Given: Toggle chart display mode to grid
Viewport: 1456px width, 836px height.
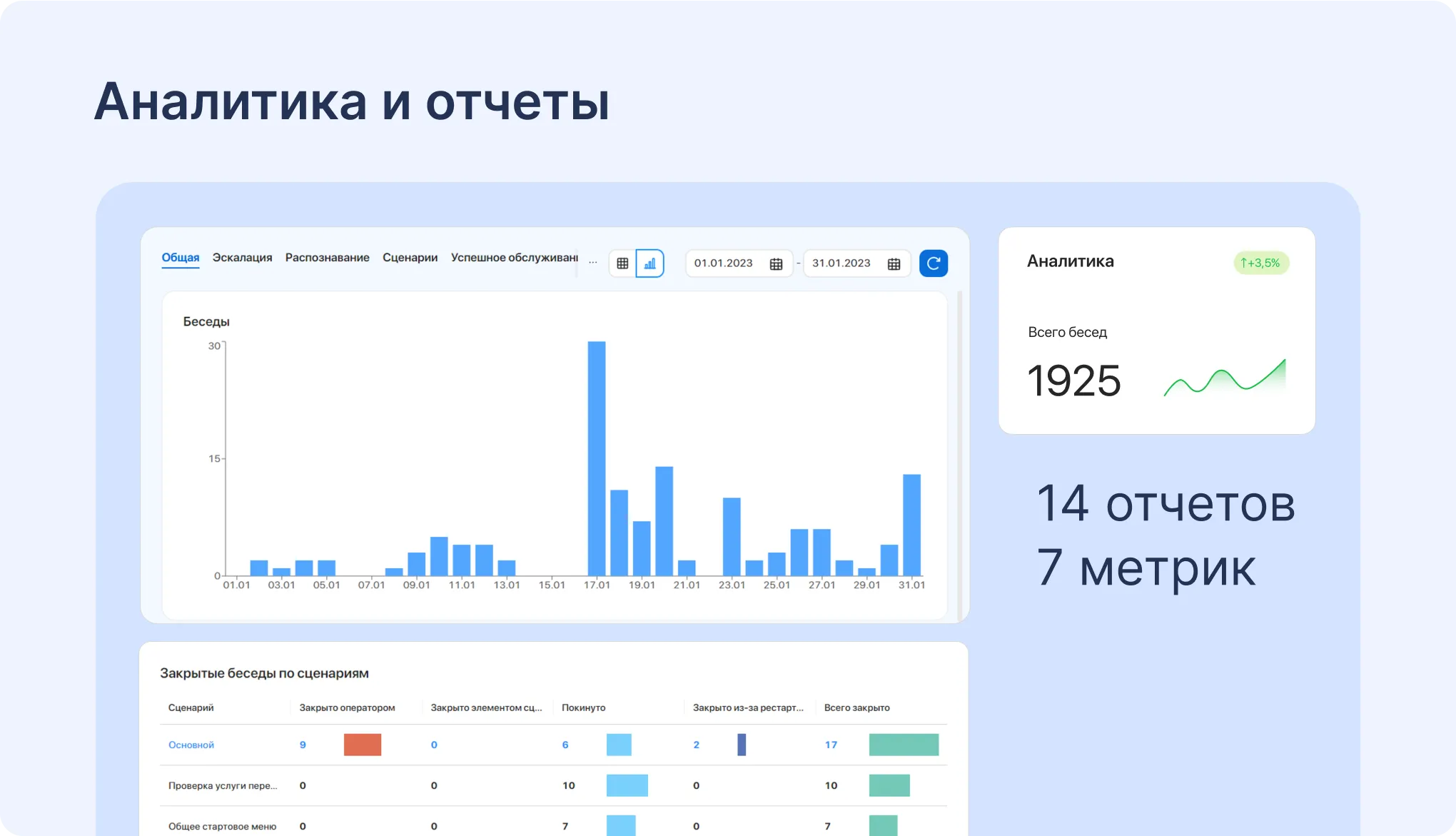Looking at the screenshot, I should [x=622, y=263].
